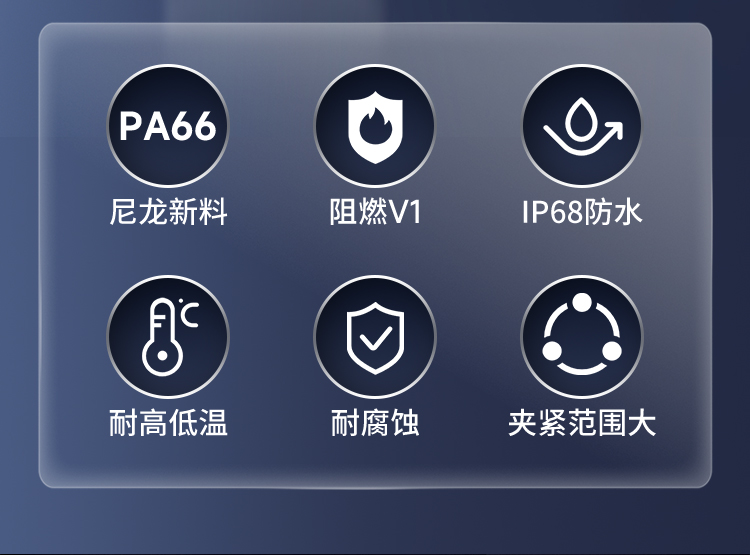The width and height of the screenshot is (750, 555).
Task: Click the top dot of the clamping icon
Action: (582, 302)
